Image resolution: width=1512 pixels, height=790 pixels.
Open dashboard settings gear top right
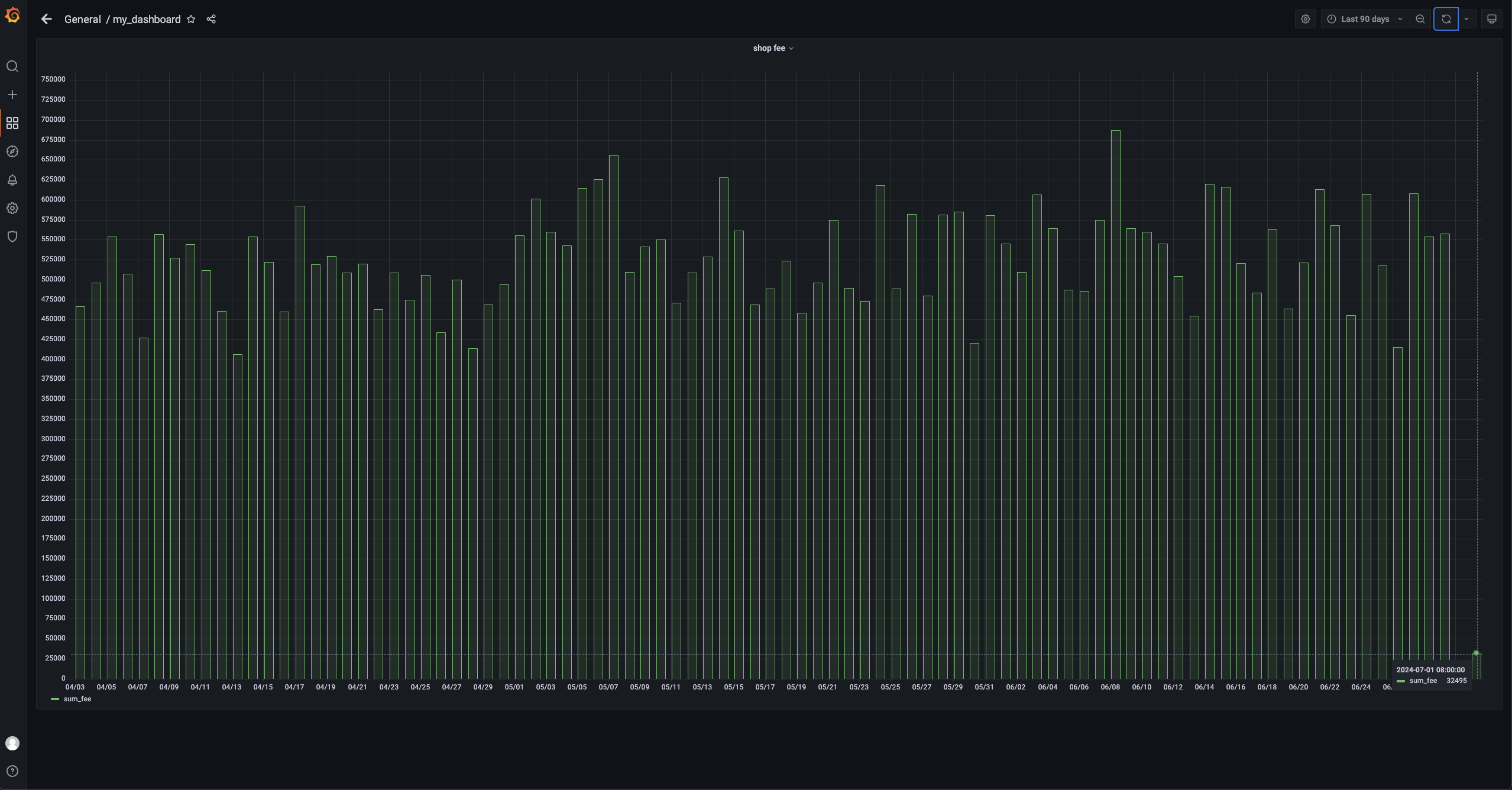tap(1306, 20)
